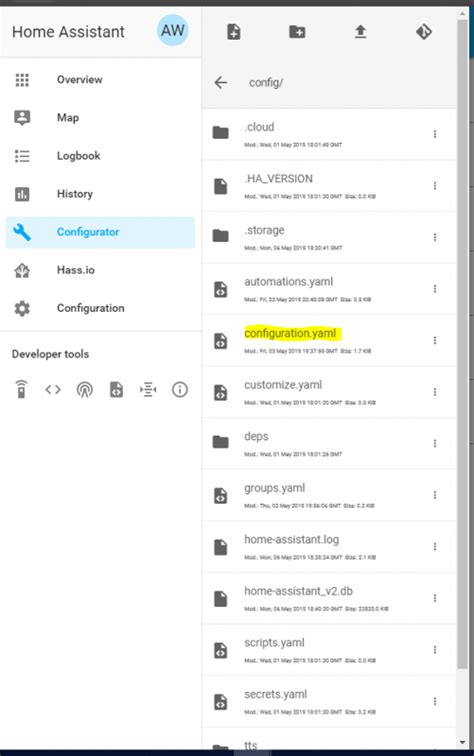Click the file icon beside home-assistant.log
This screenshot has height=756, width=474.
(221, 547)
